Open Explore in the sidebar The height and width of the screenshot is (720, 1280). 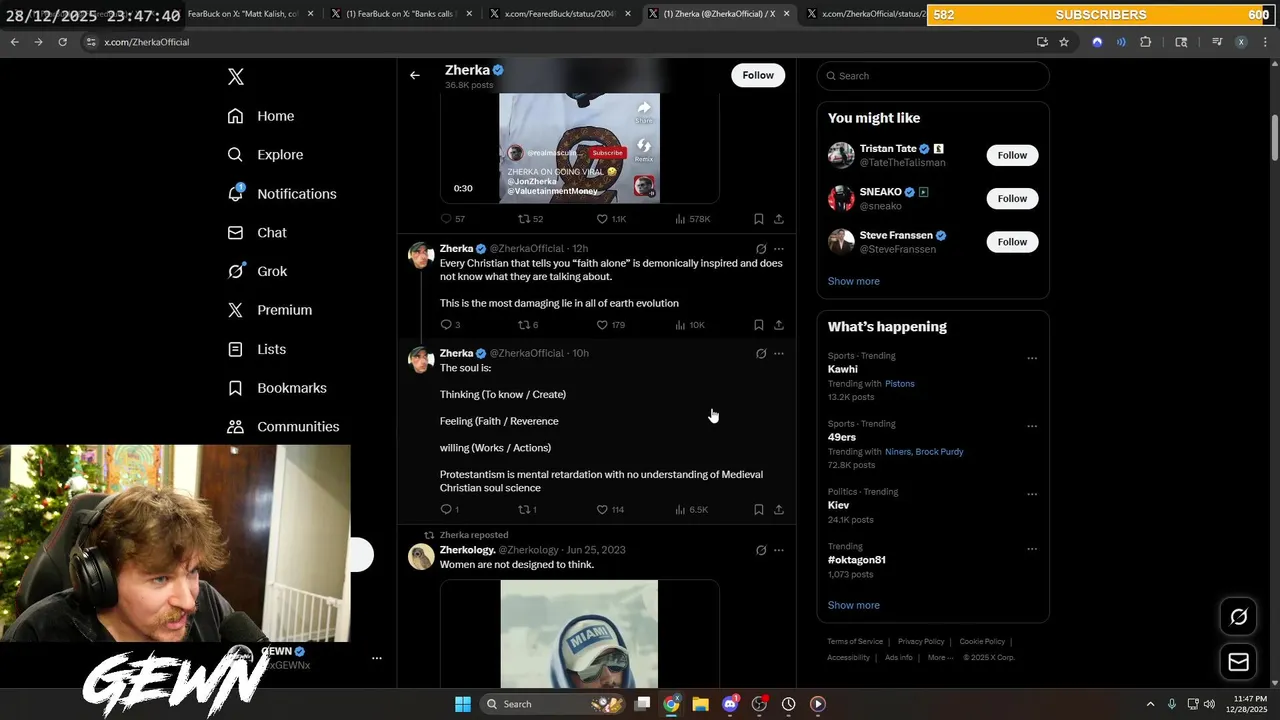coord(265,155)
